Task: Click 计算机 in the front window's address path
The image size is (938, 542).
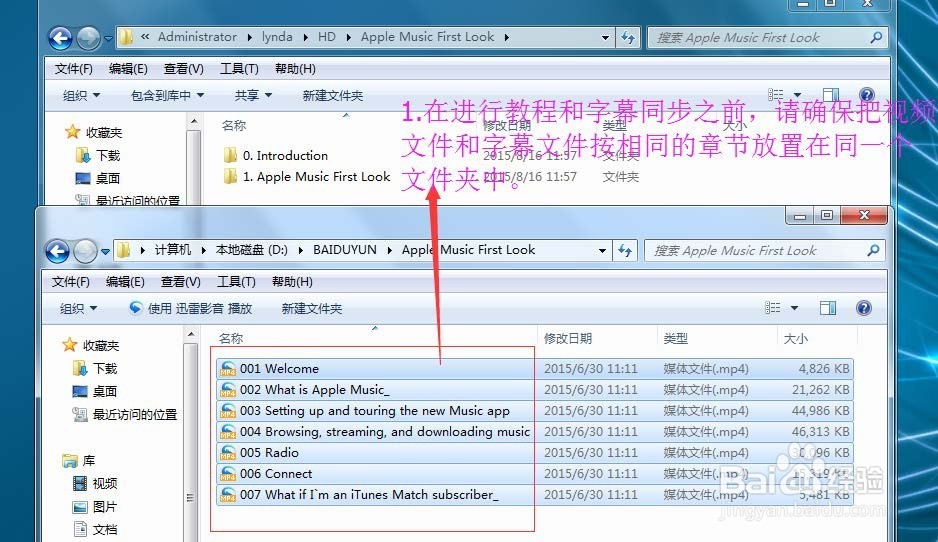Action: coord(172,250)
